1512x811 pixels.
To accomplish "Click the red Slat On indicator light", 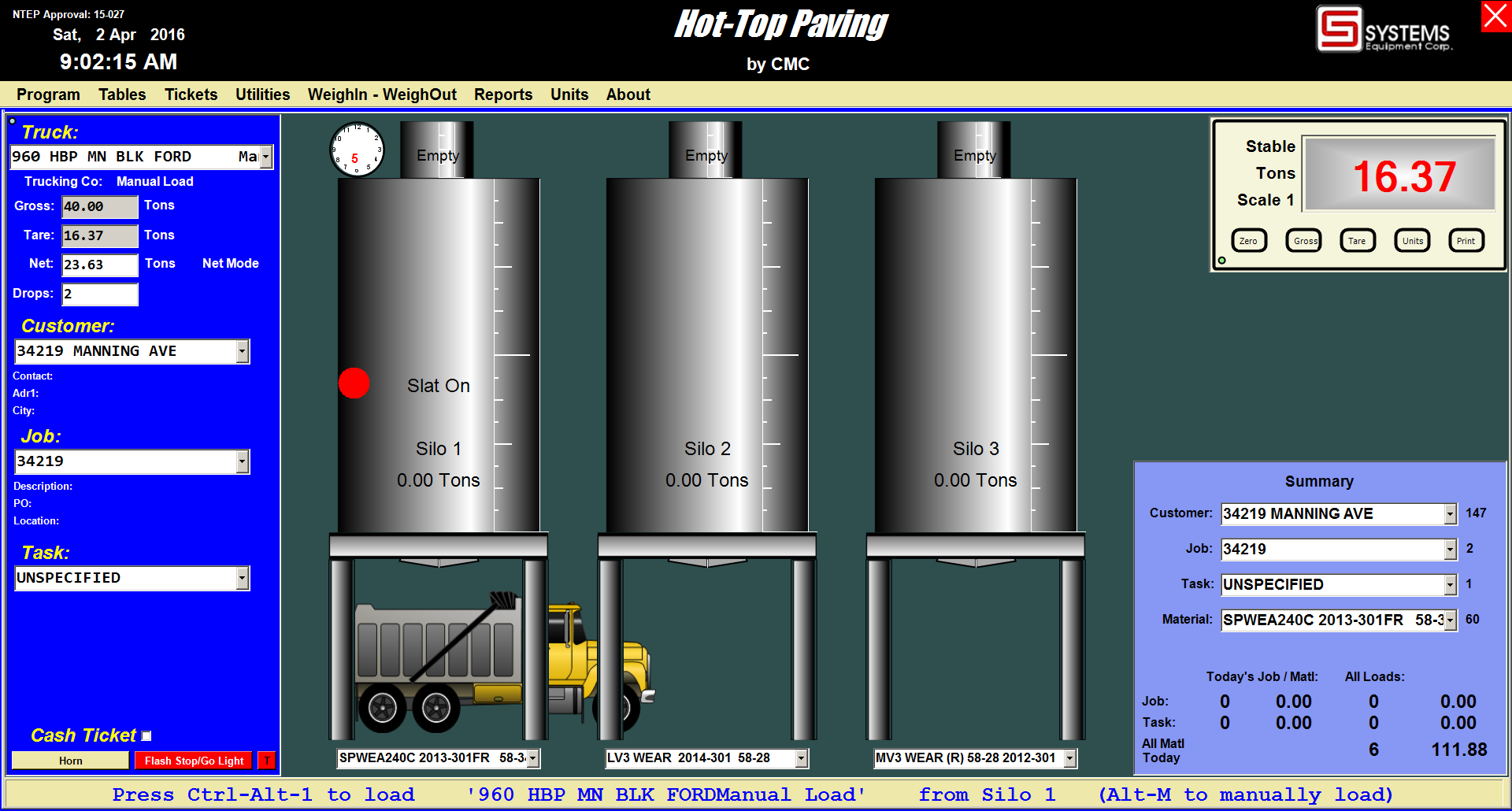I will point(354,383).
